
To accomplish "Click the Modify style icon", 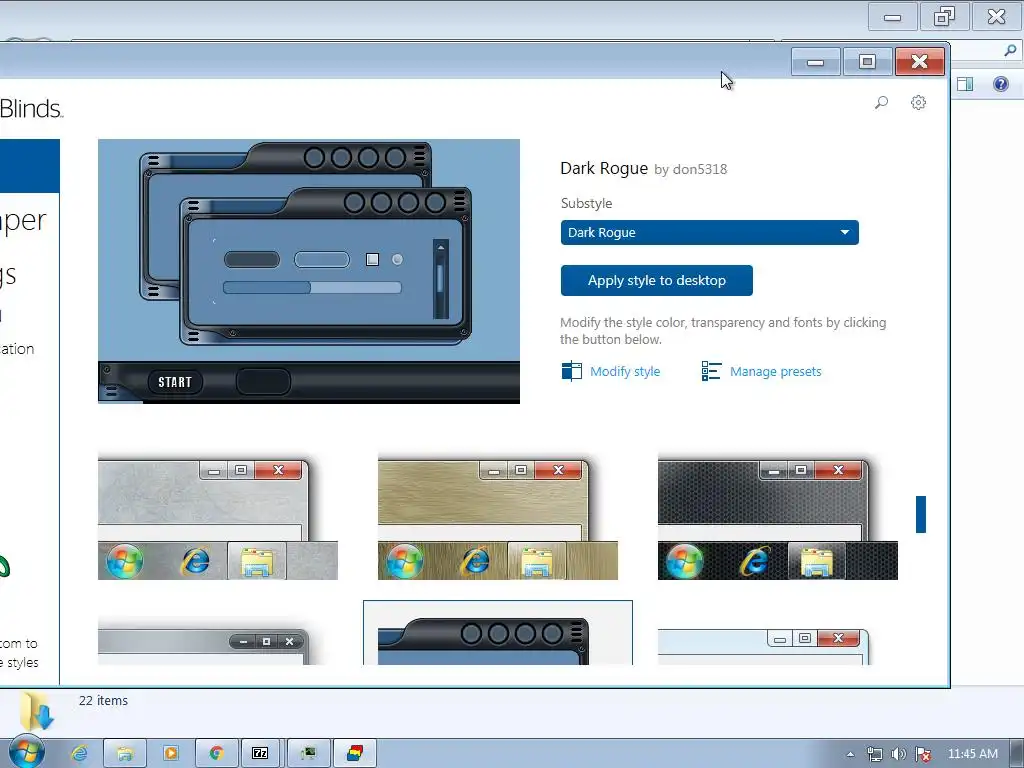I will pyautogui.click(x=571, y=371).
